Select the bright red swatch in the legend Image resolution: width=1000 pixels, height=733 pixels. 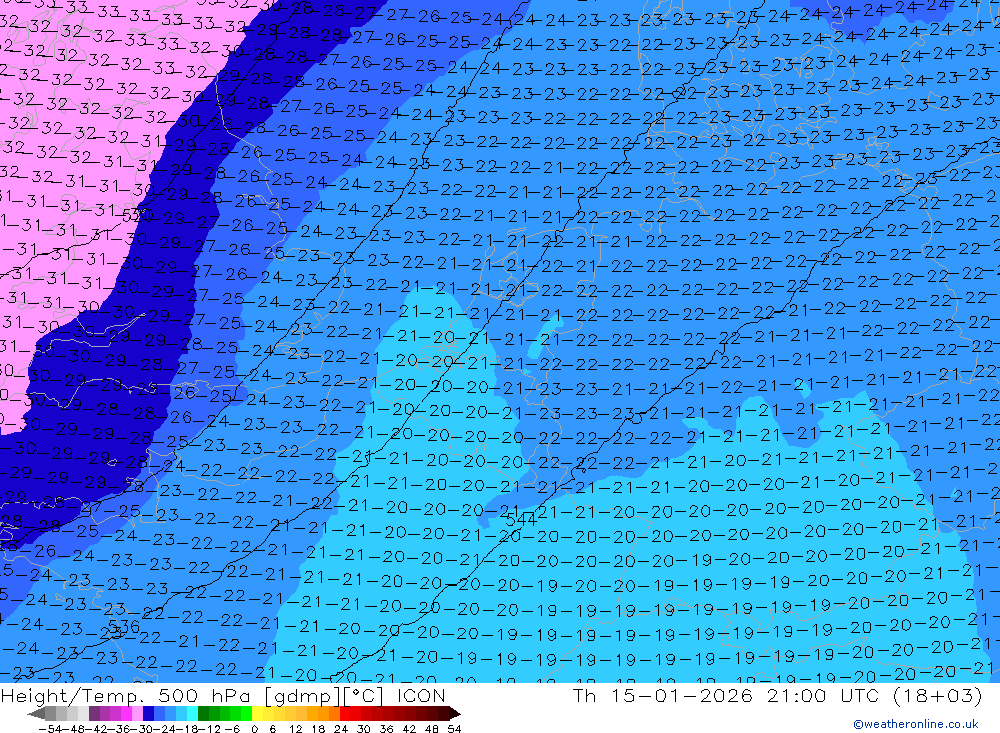pyautogui.click(x=345, y=714)
